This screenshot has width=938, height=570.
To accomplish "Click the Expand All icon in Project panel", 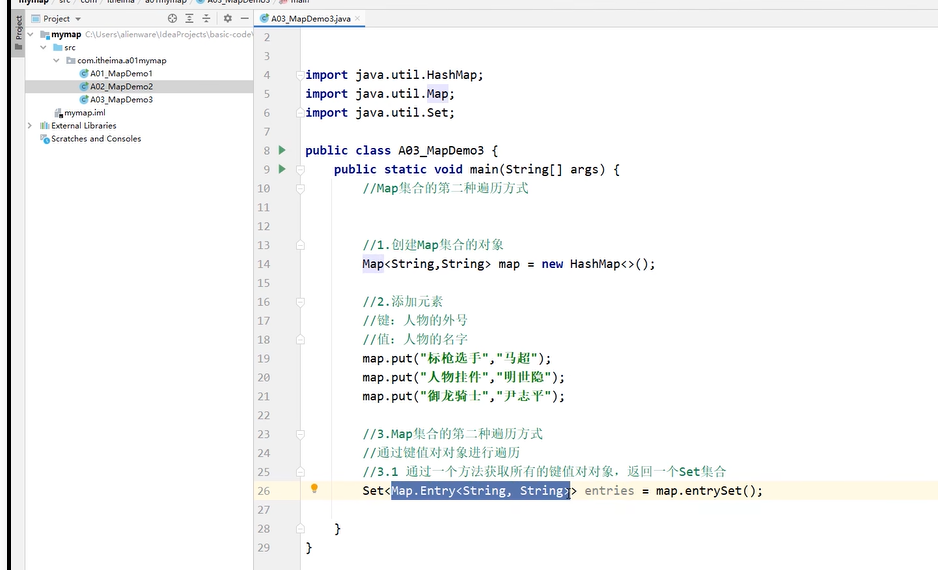I will pos(189,19).
